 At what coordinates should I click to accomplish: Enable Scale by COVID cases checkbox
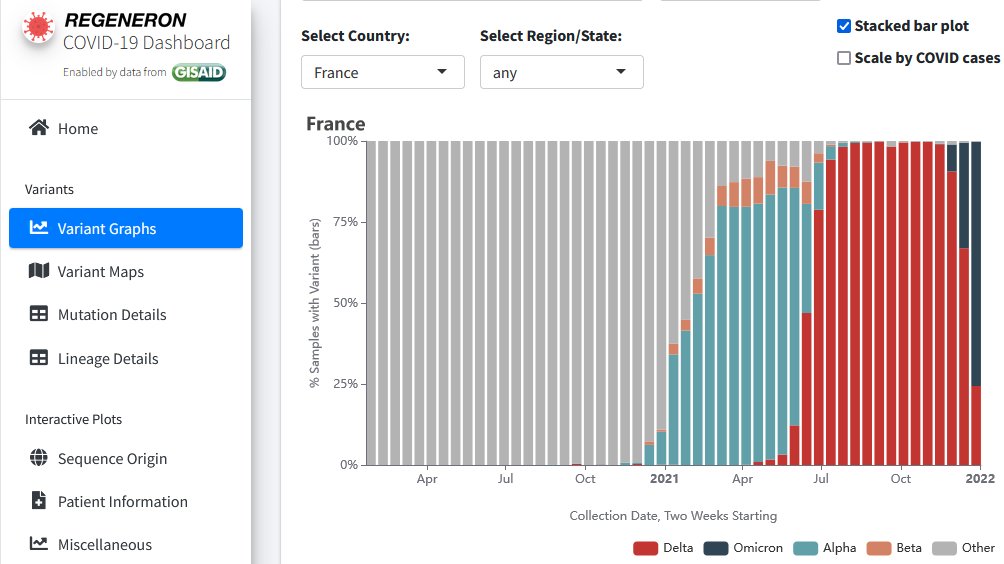844,58
